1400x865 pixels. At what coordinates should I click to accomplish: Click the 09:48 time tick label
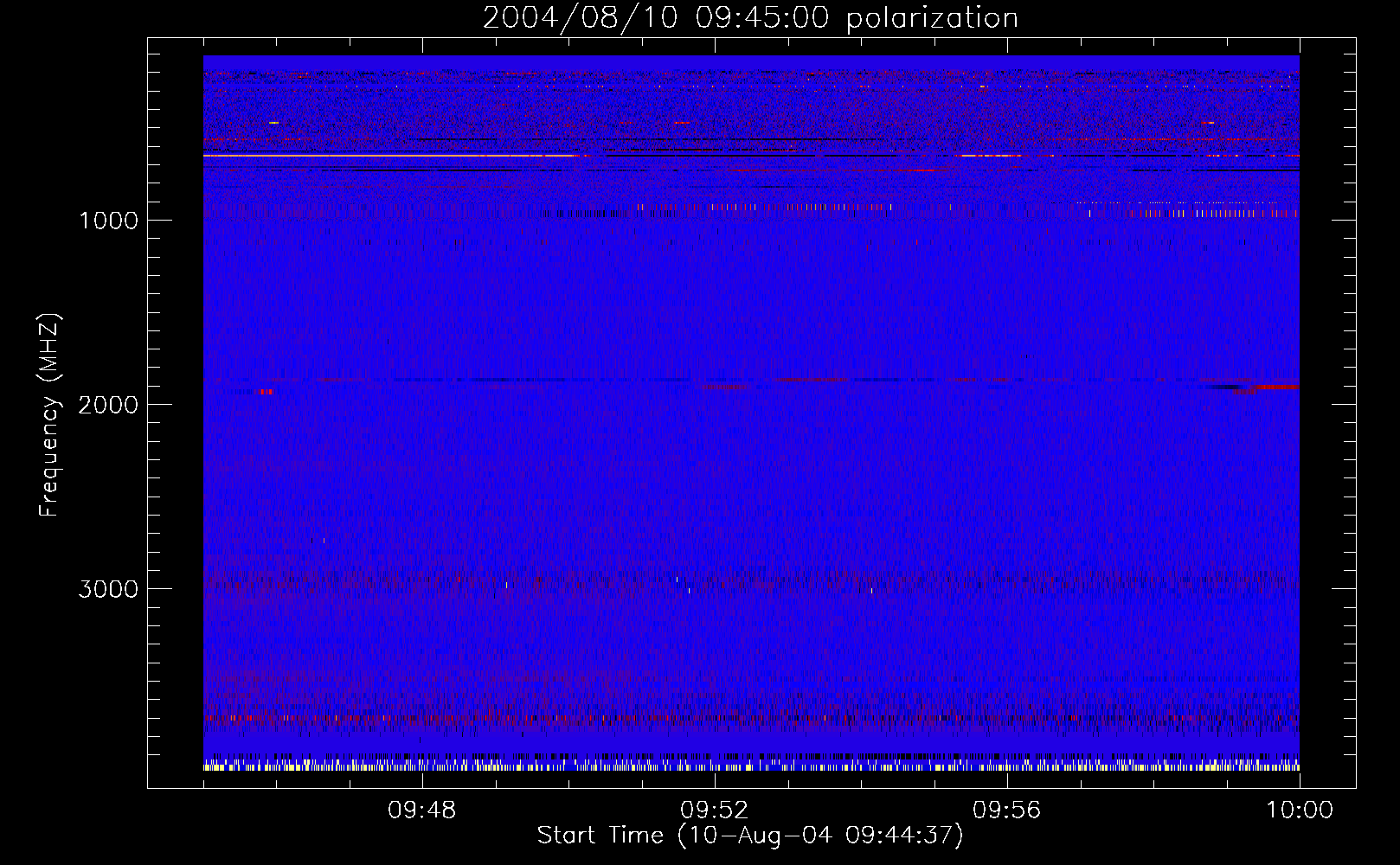pyautogui.click(x=421, y=811)
